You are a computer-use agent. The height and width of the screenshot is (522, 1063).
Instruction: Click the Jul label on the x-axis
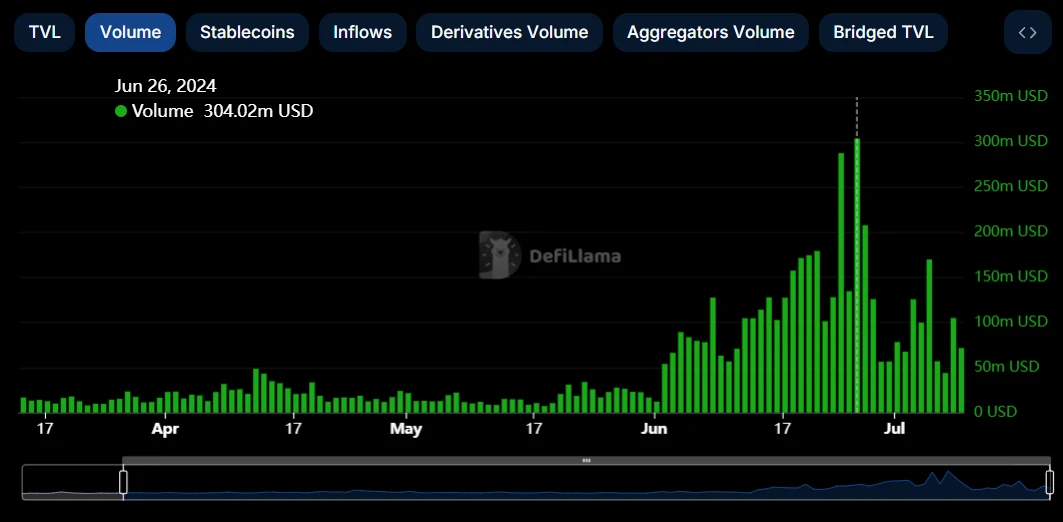point(895,429)
